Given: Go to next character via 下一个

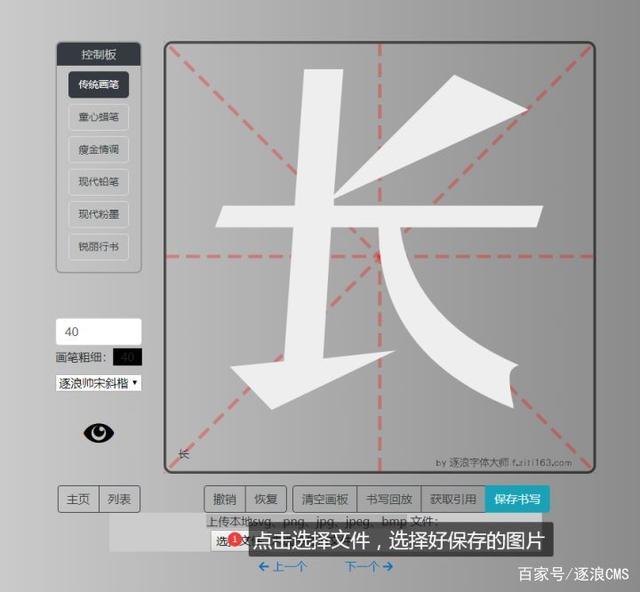Looking at the screenshot, I should coord(368,567).
